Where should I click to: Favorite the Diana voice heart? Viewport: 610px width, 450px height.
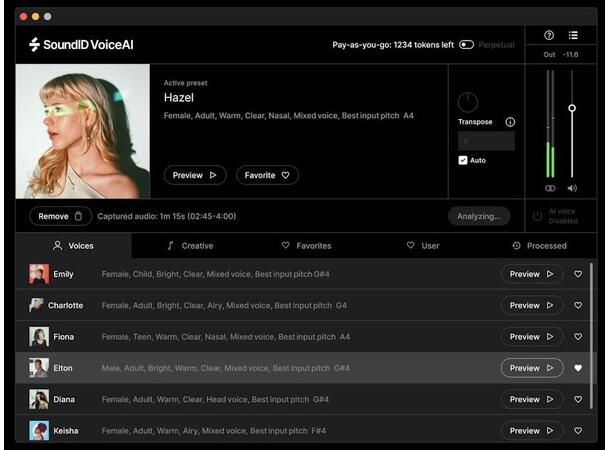point(578,399)
